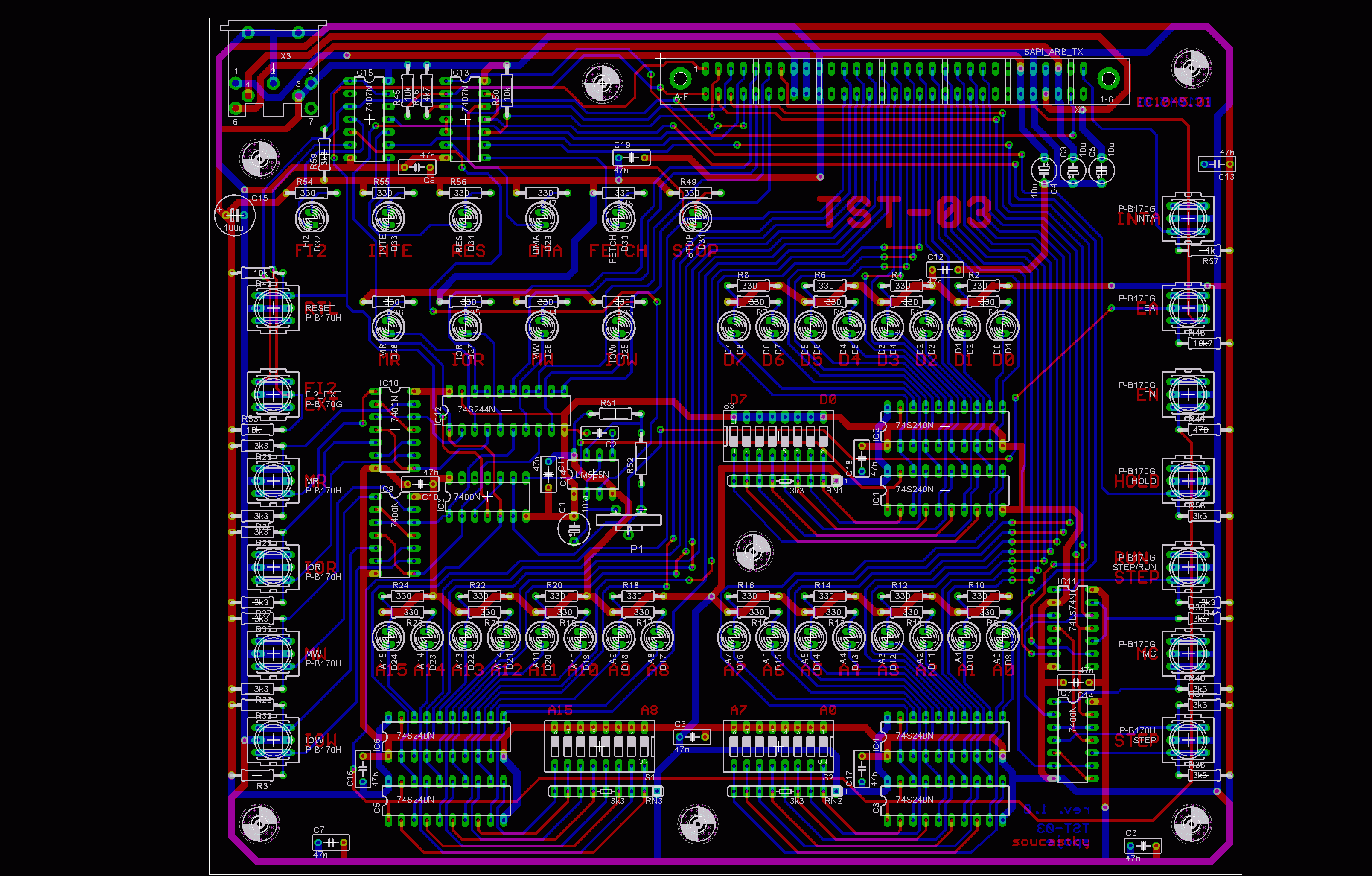Select the R51 resistor

[x=615, y=413]
